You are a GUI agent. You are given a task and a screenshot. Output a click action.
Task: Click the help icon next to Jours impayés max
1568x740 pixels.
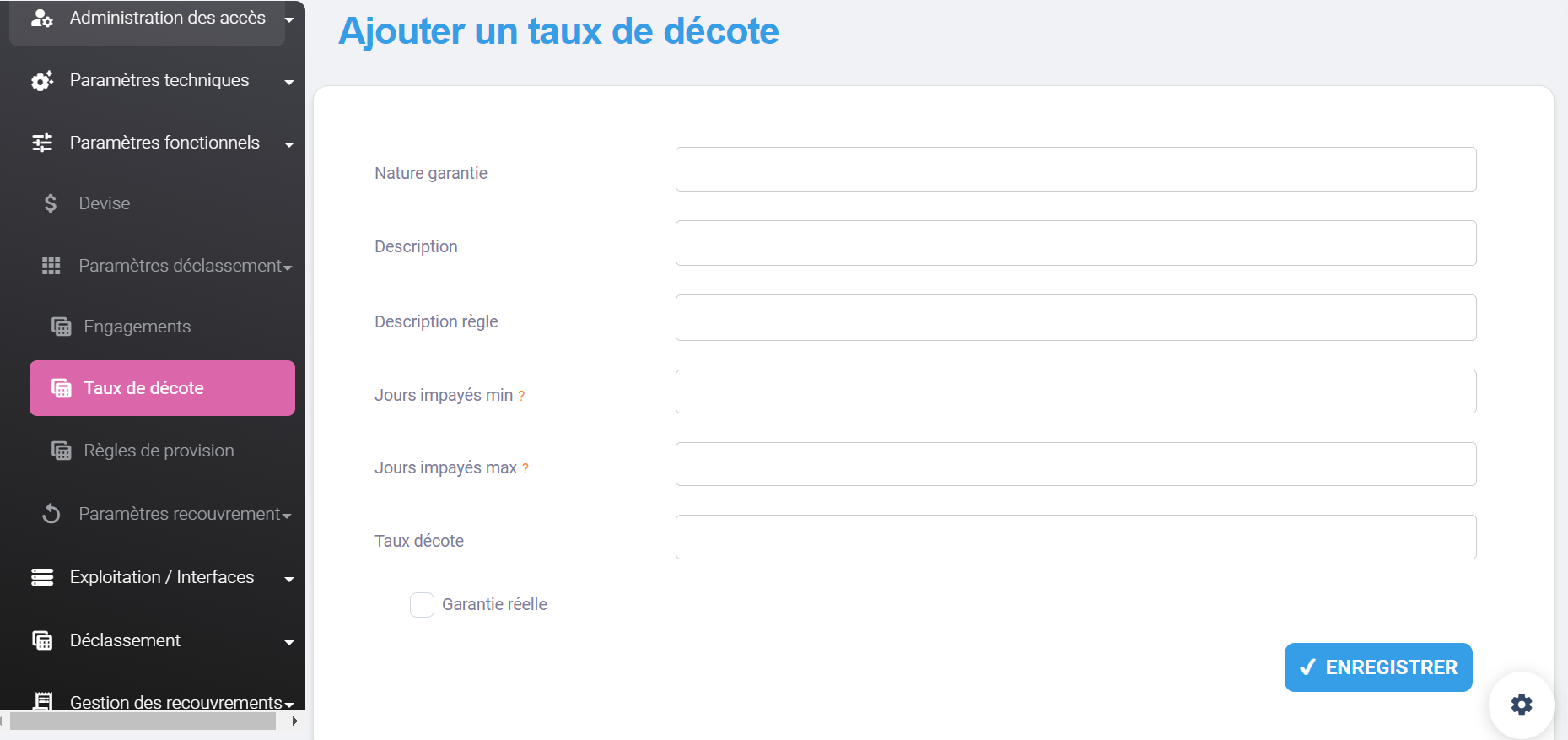coord(525,468)
